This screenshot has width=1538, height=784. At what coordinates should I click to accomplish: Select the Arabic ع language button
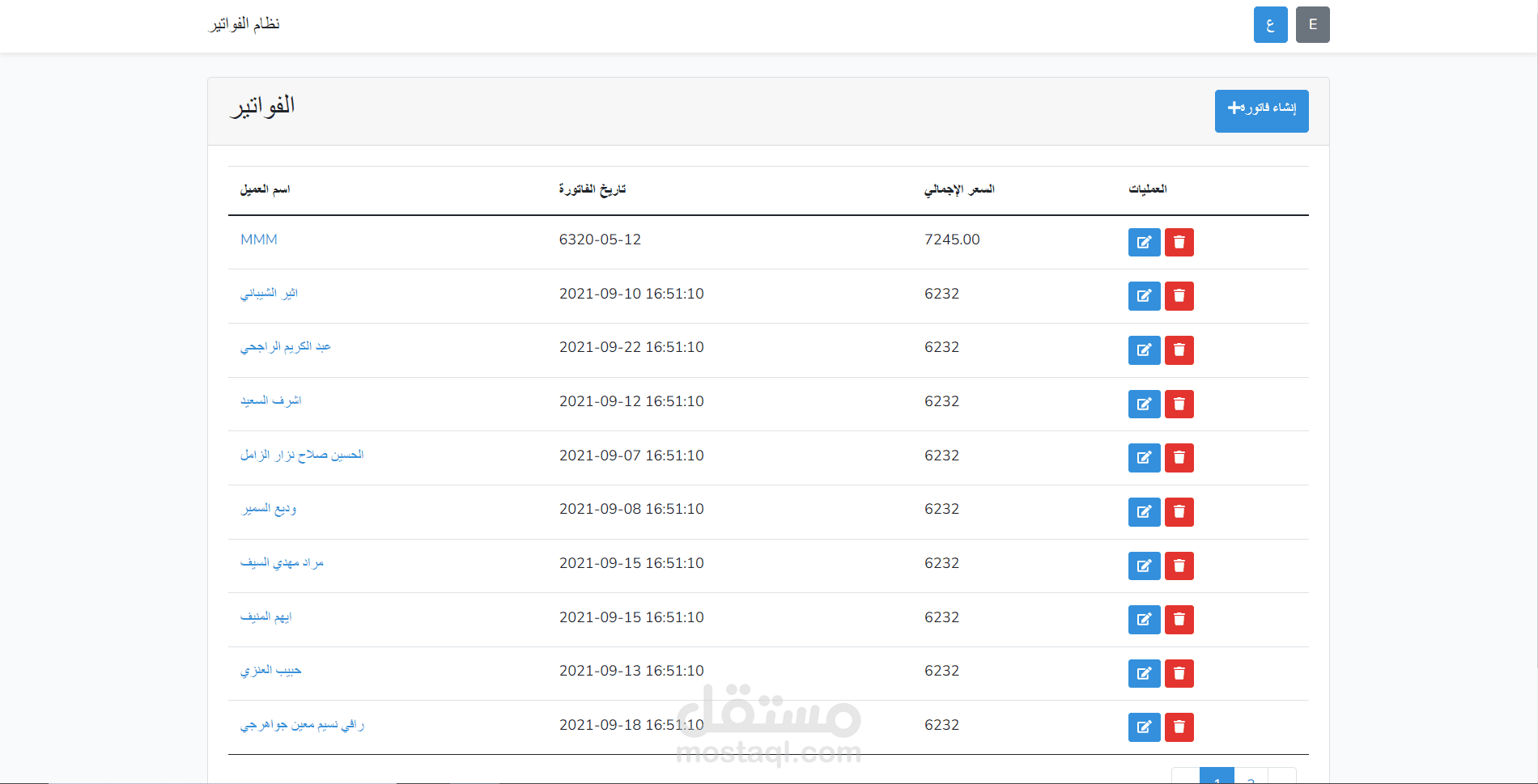pyautogui.click(x=1270, y=24)
